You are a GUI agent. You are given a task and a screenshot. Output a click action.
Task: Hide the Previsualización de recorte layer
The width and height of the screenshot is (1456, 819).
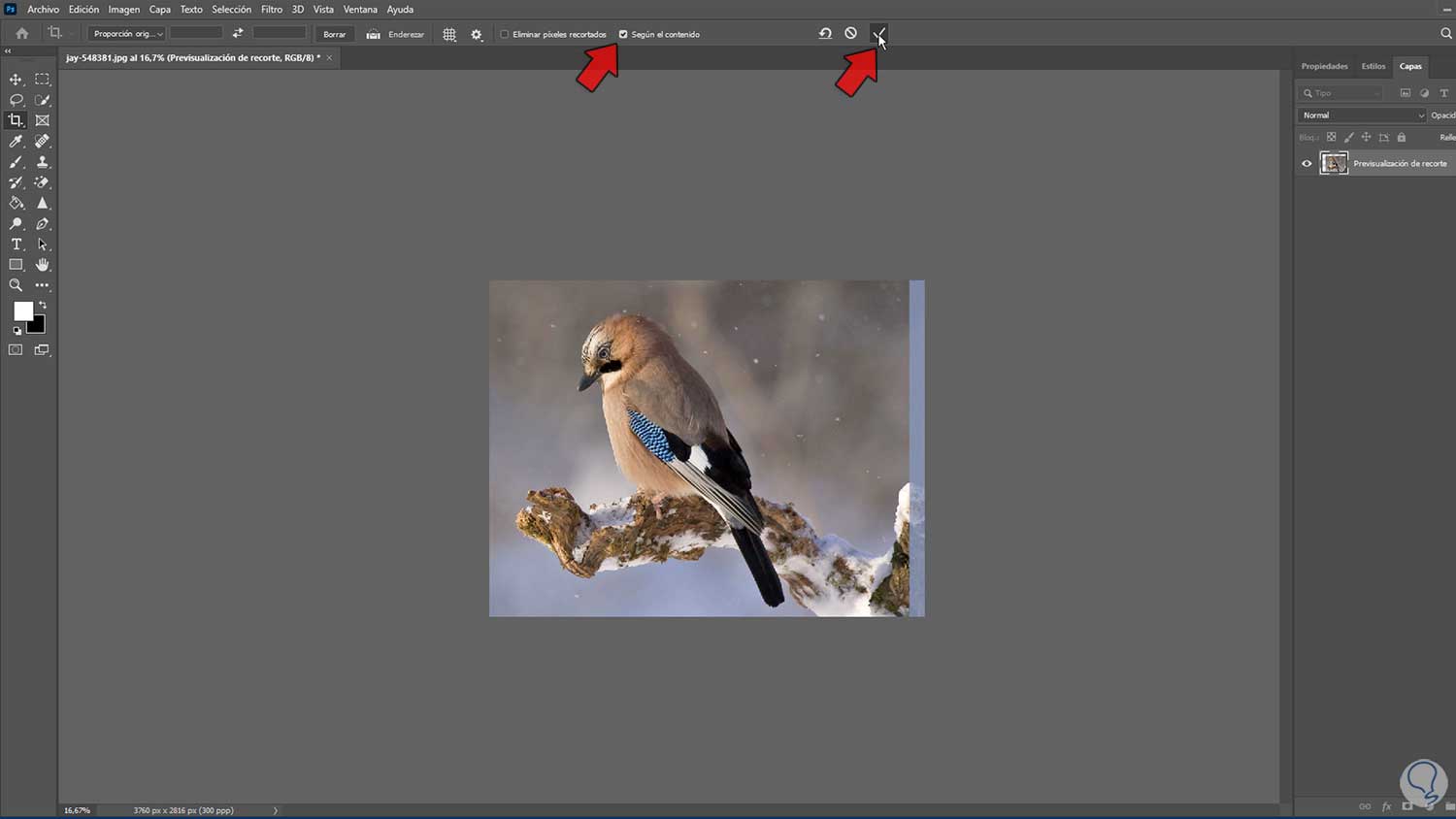(x=1307, y=163)
